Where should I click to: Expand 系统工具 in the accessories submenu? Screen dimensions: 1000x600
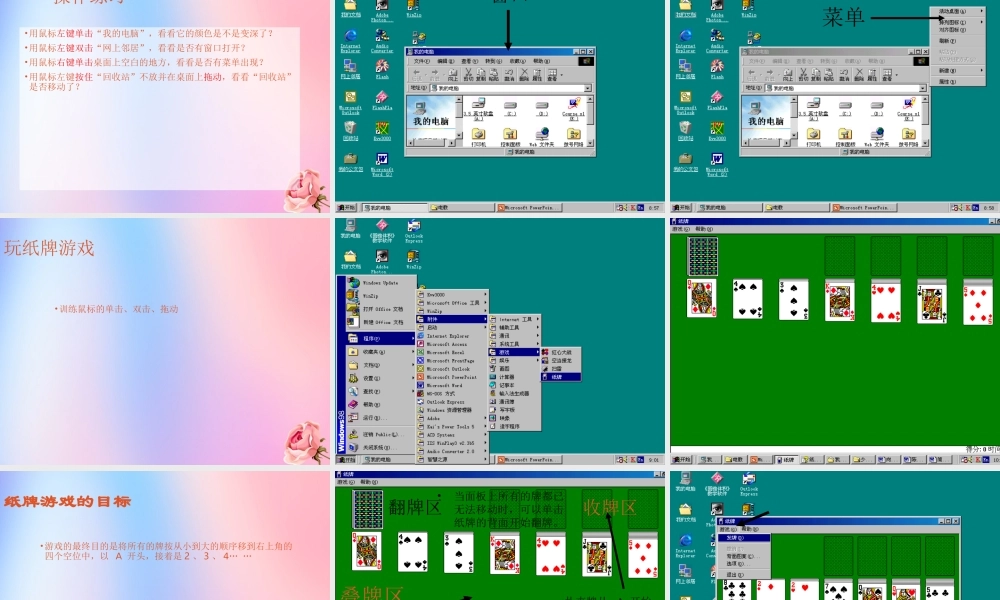(514, 344)
